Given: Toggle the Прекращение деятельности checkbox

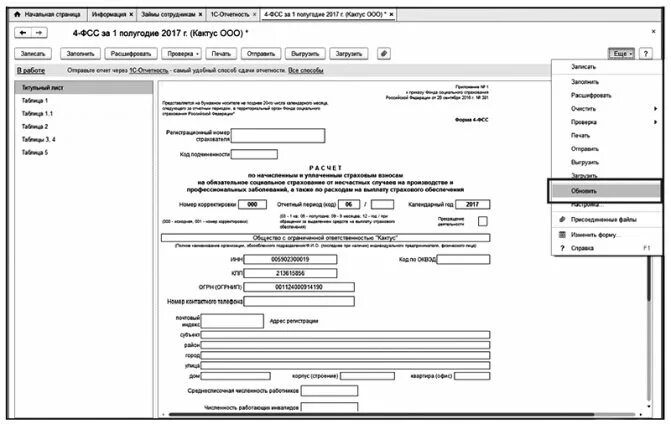Looking at the screenshot, I should (482, 221).
